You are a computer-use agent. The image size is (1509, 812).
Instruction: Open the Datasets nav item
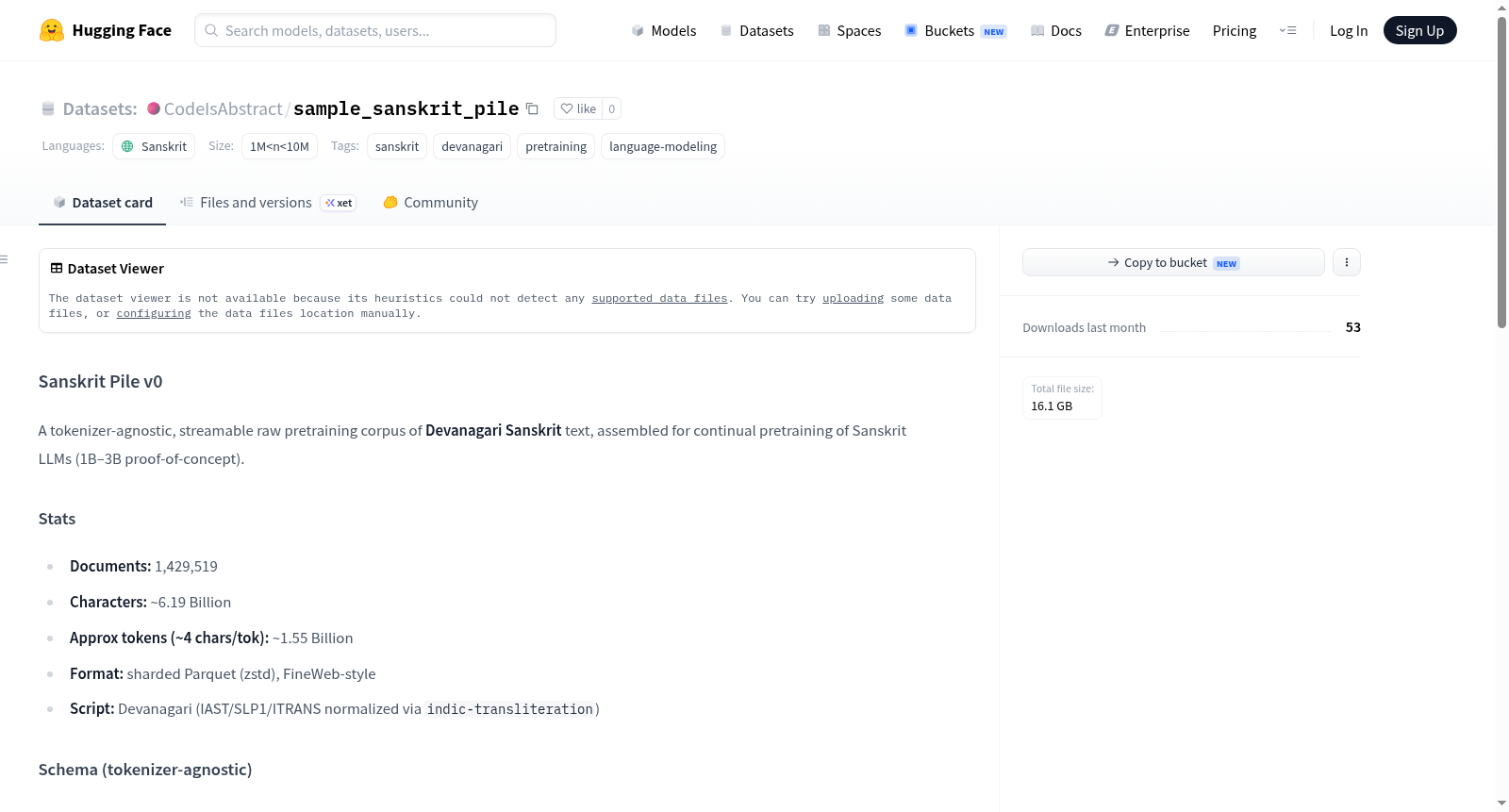[756, 30]
